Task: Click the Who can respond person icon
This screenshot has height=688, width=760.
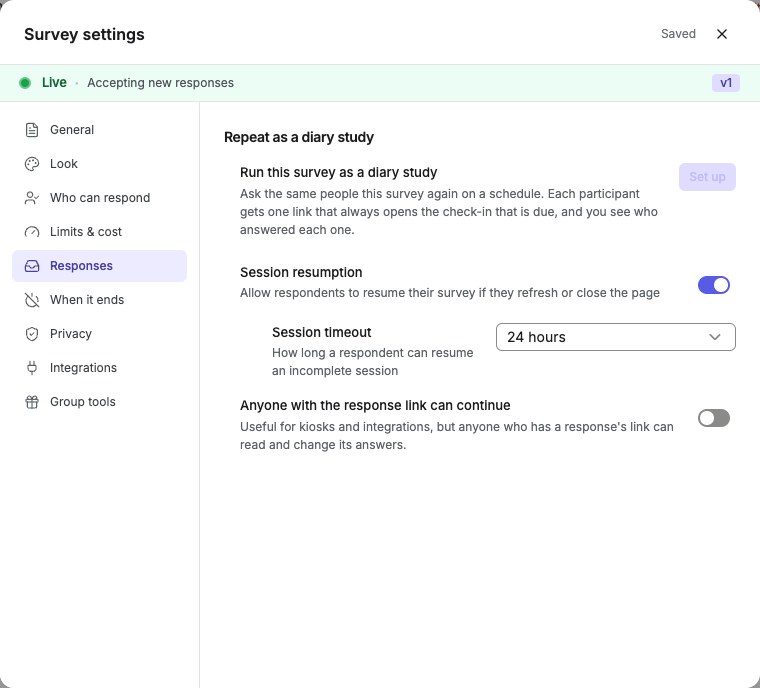Action: point(32,198)
